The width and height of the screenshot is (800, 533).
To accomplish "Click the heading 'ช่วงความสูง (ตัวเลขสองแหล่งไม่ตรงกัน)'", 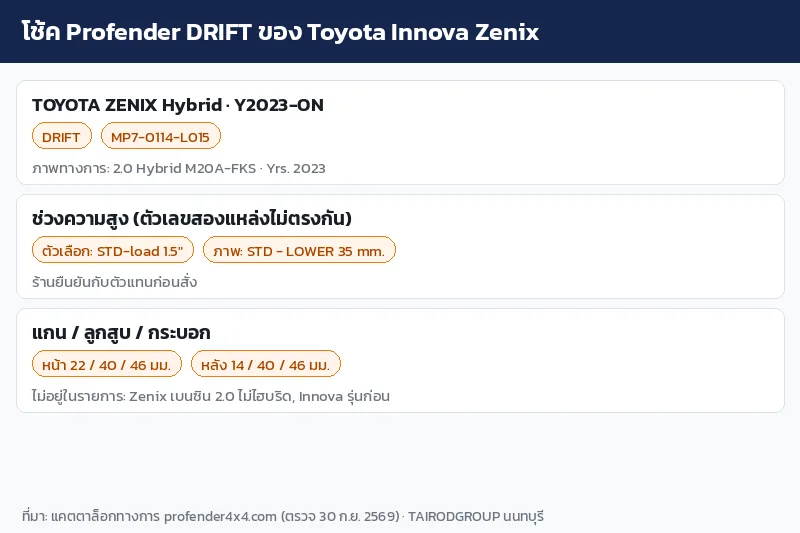I will [192, 218].
